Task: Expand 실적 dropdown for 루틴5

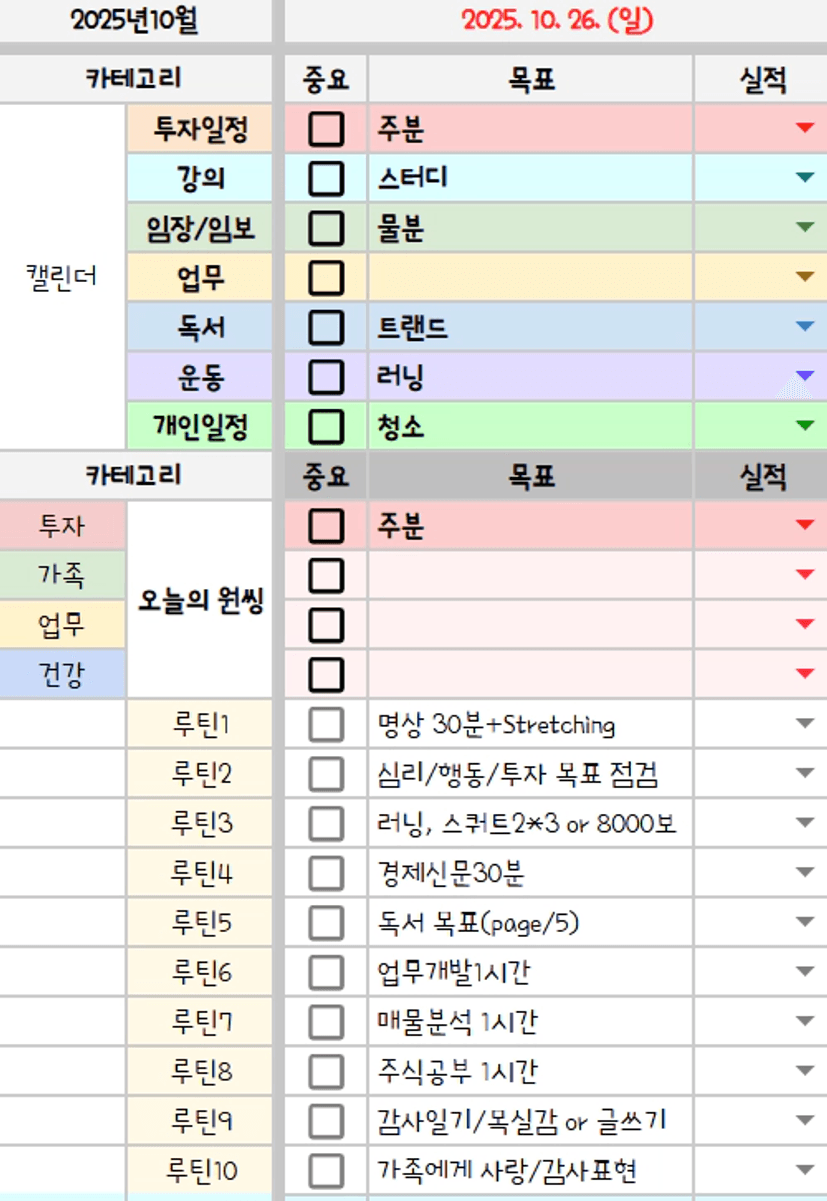Action: point(805,922)
